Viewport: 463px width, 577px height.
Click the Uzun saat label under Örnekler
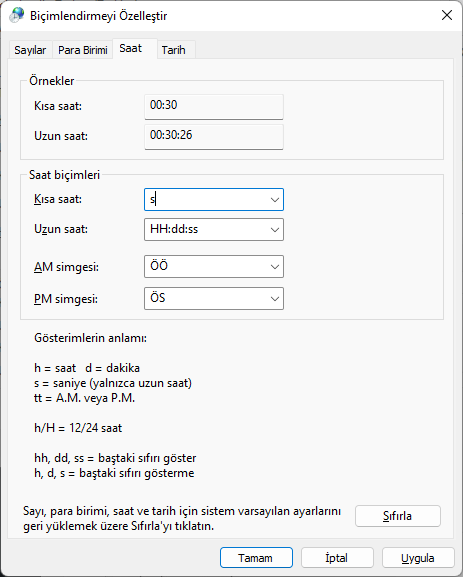click(61, 136)
